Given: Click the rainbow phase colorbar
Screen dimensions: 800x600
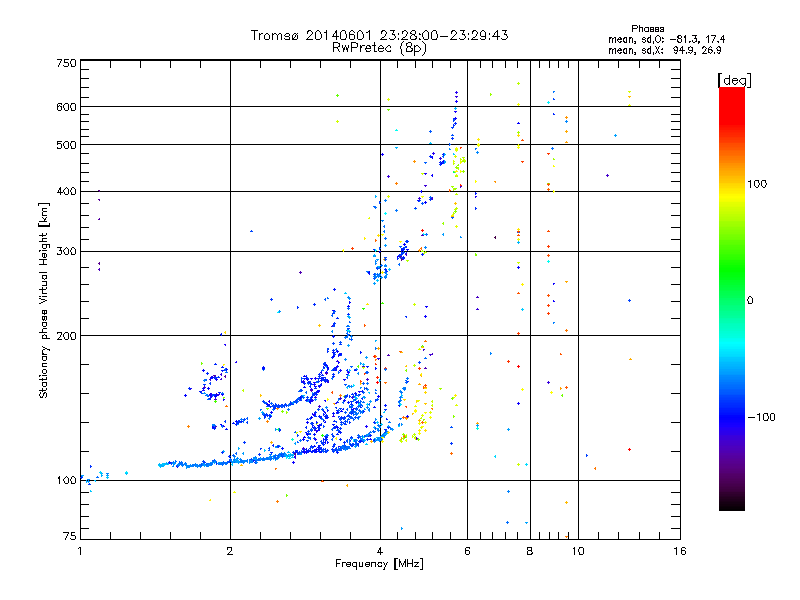Looking at the screenshot, I should click(x=732, y=298).
